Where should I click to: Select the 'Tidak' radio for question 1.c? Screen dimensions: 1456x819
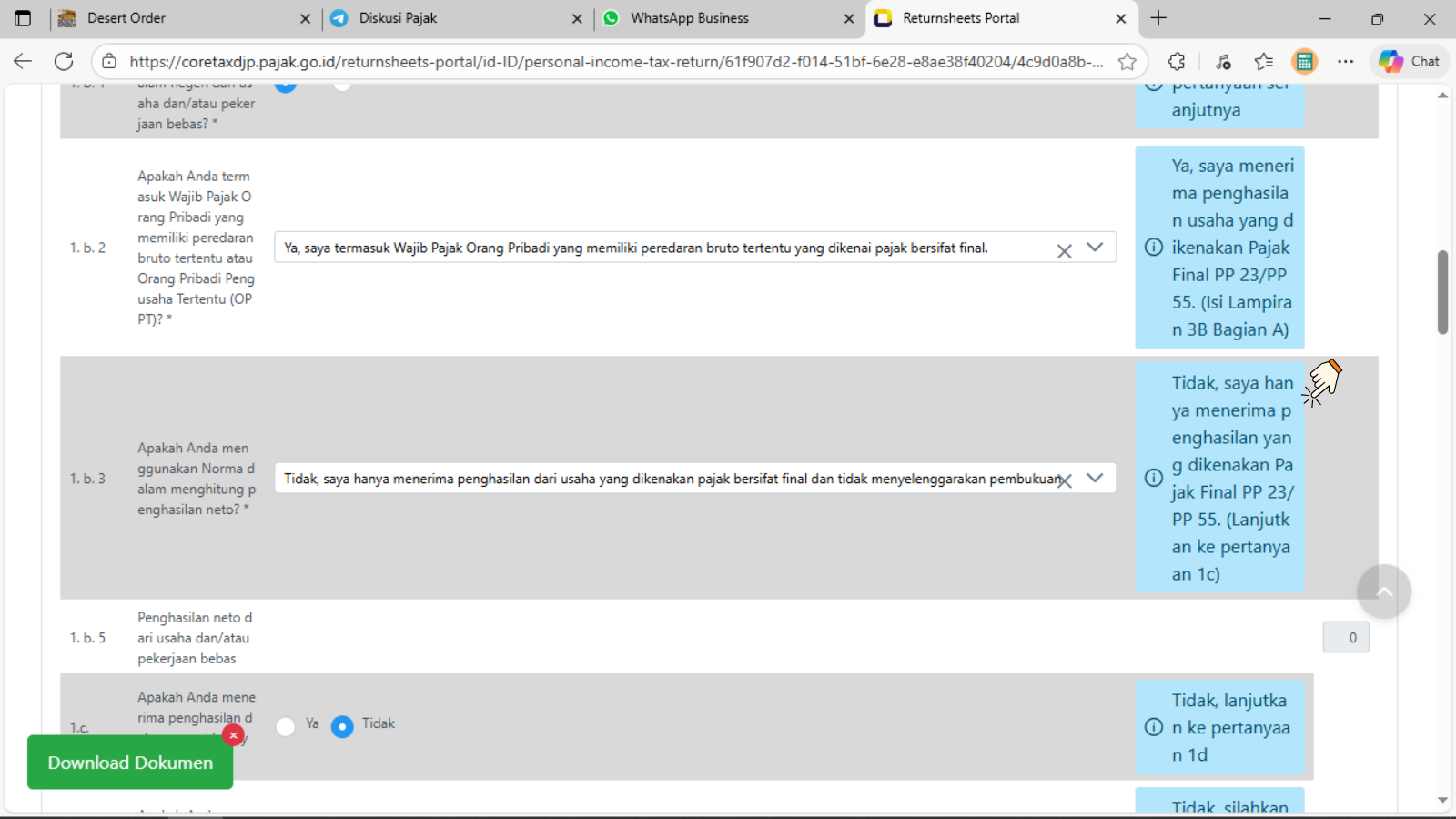(342, 726)
